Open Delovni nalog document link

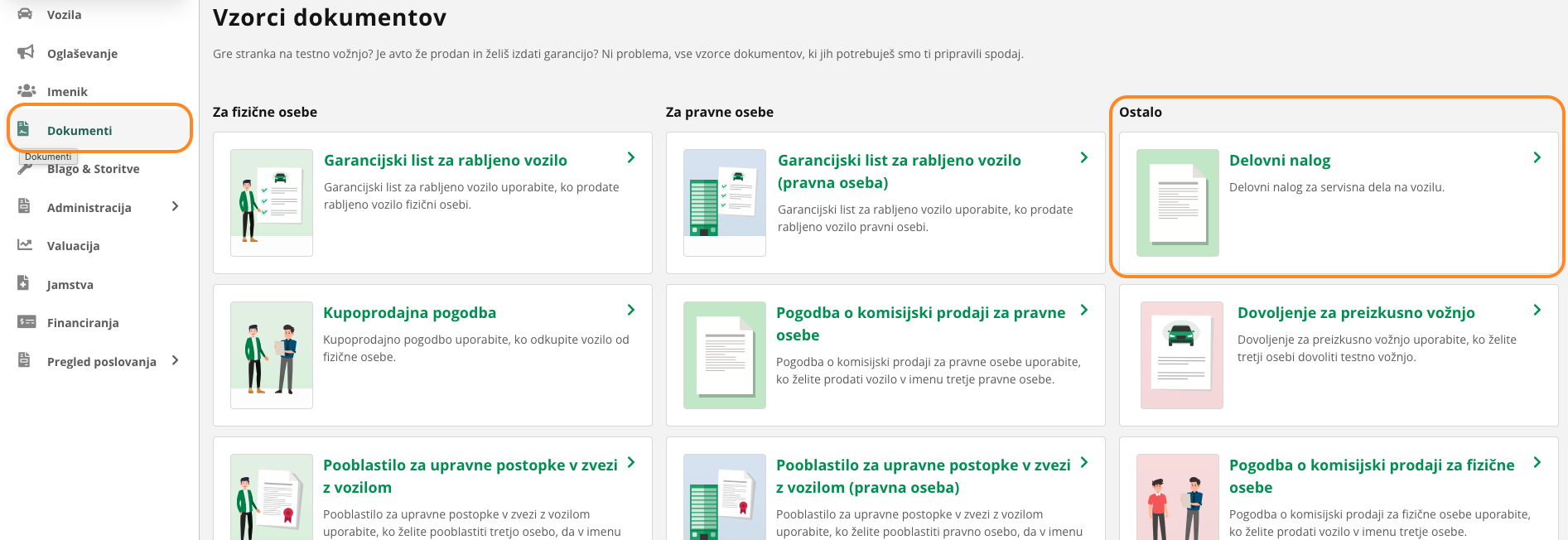[x=1280, y=160]
